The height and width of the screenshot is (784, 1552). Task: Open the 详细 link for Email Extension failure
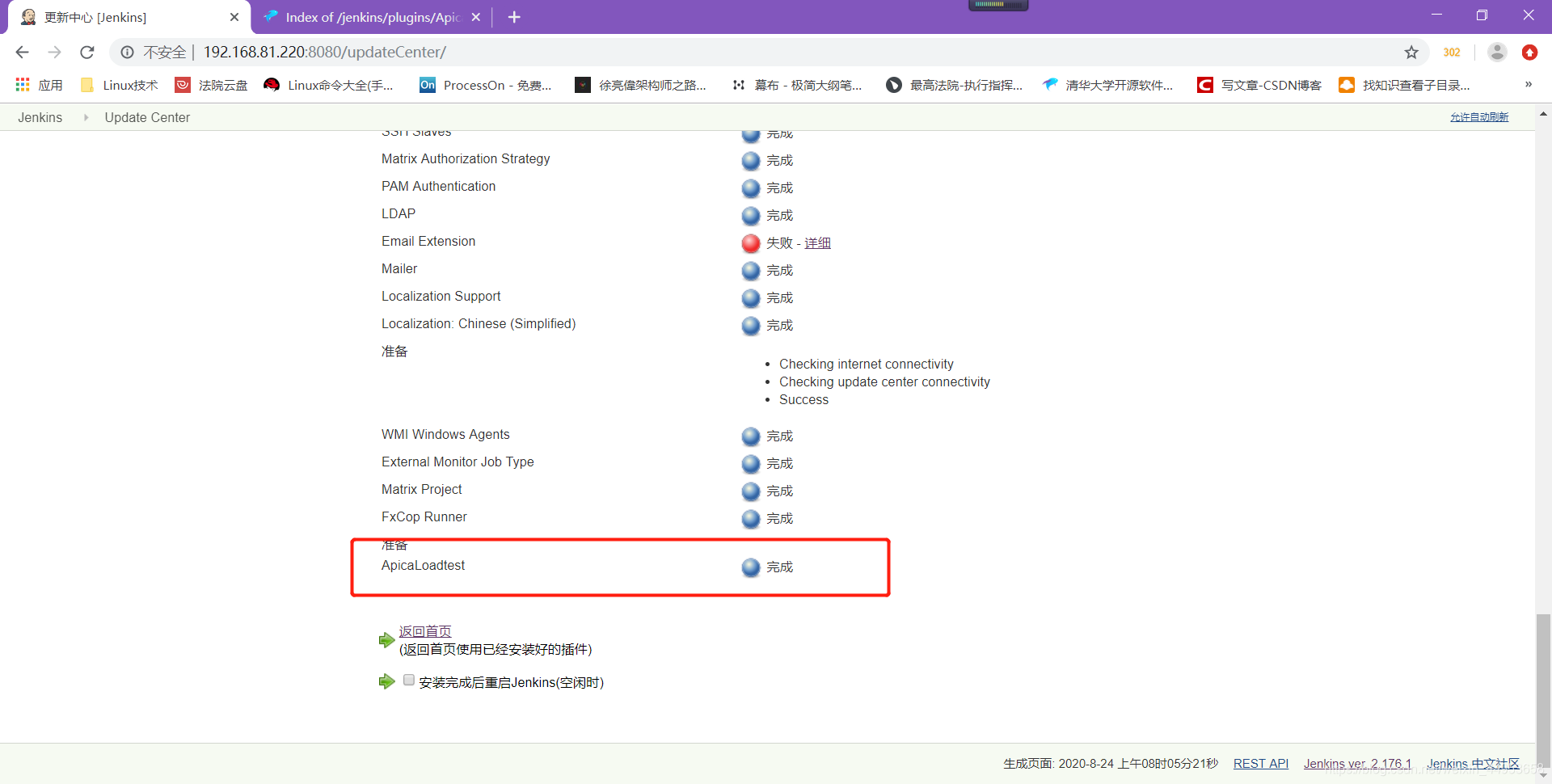817,242
